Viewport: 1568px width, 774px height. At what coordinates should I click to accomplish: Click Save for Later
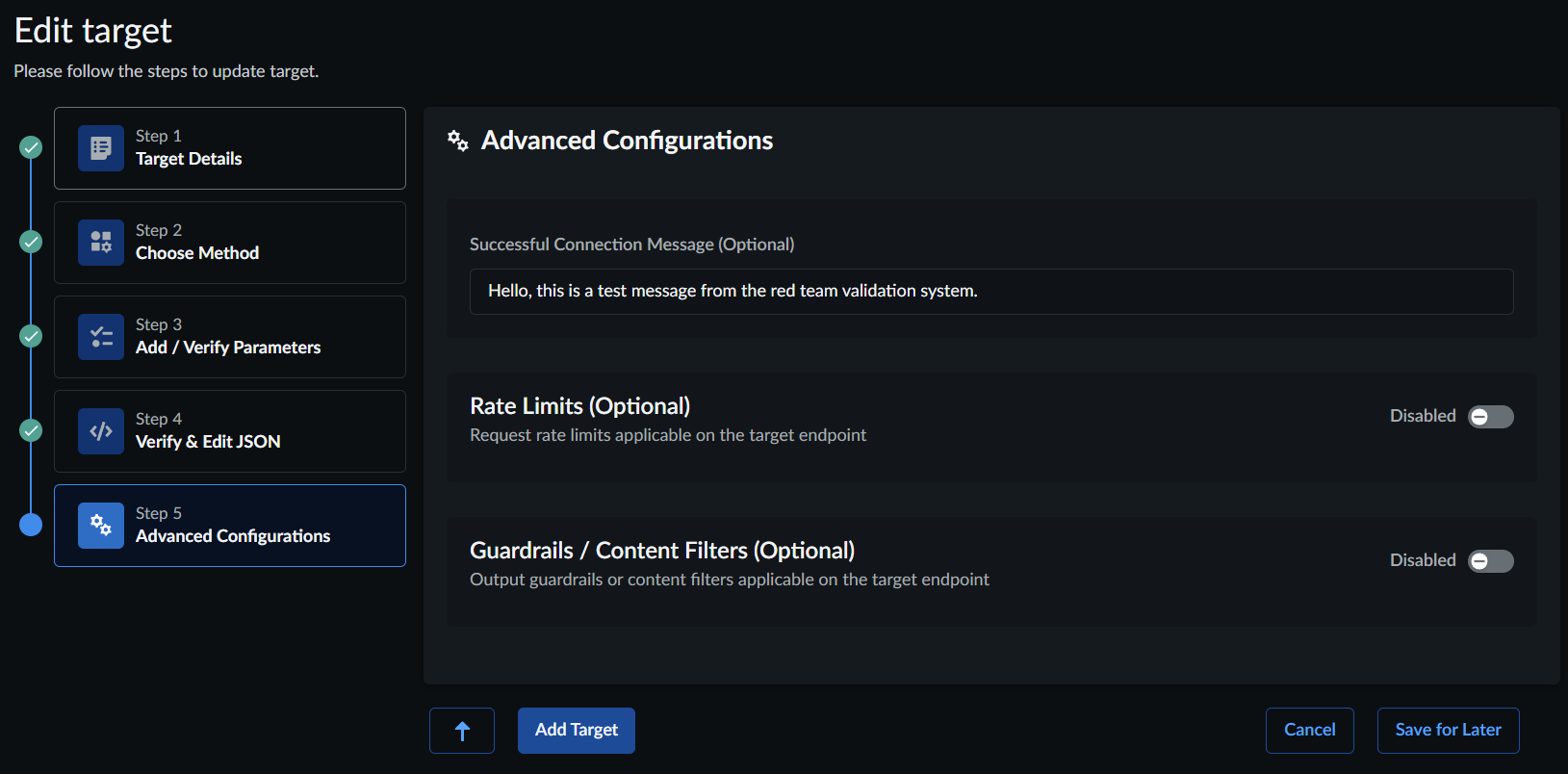click(1448, 731)
